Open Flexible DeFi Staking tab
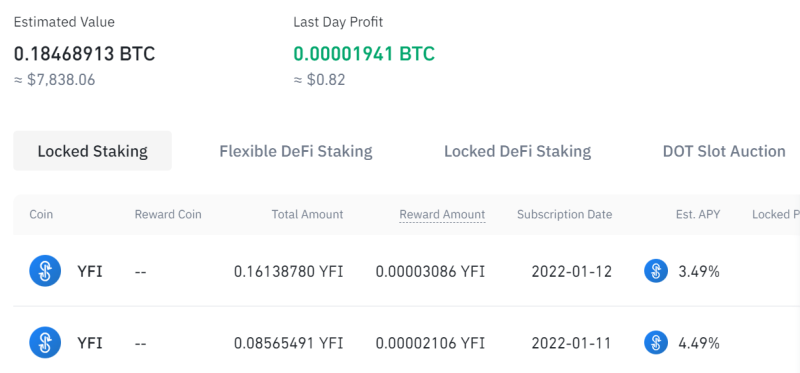The height and width of the screenshot is (373, 800). click(x=296, y=151)
